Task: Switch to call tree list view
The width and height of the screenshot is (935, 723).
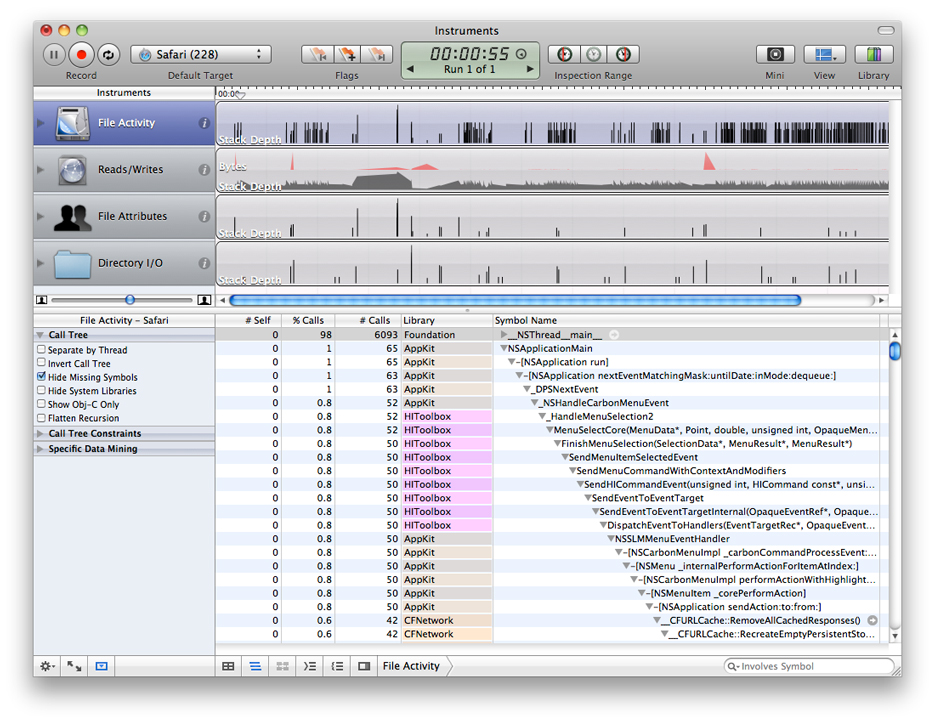Action: coord(255,666)
